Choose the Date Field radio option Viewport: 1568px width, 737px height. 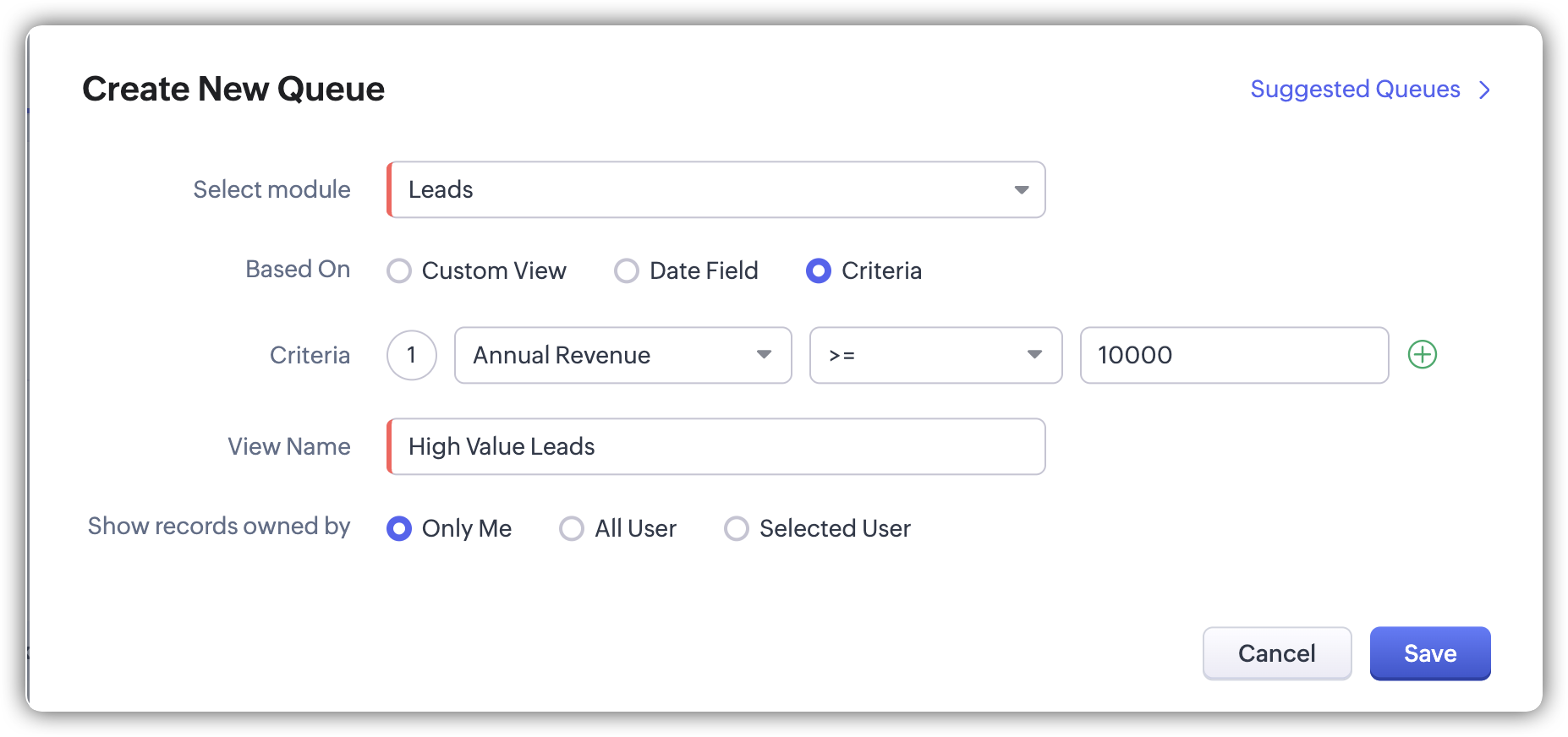pos(627,271)
